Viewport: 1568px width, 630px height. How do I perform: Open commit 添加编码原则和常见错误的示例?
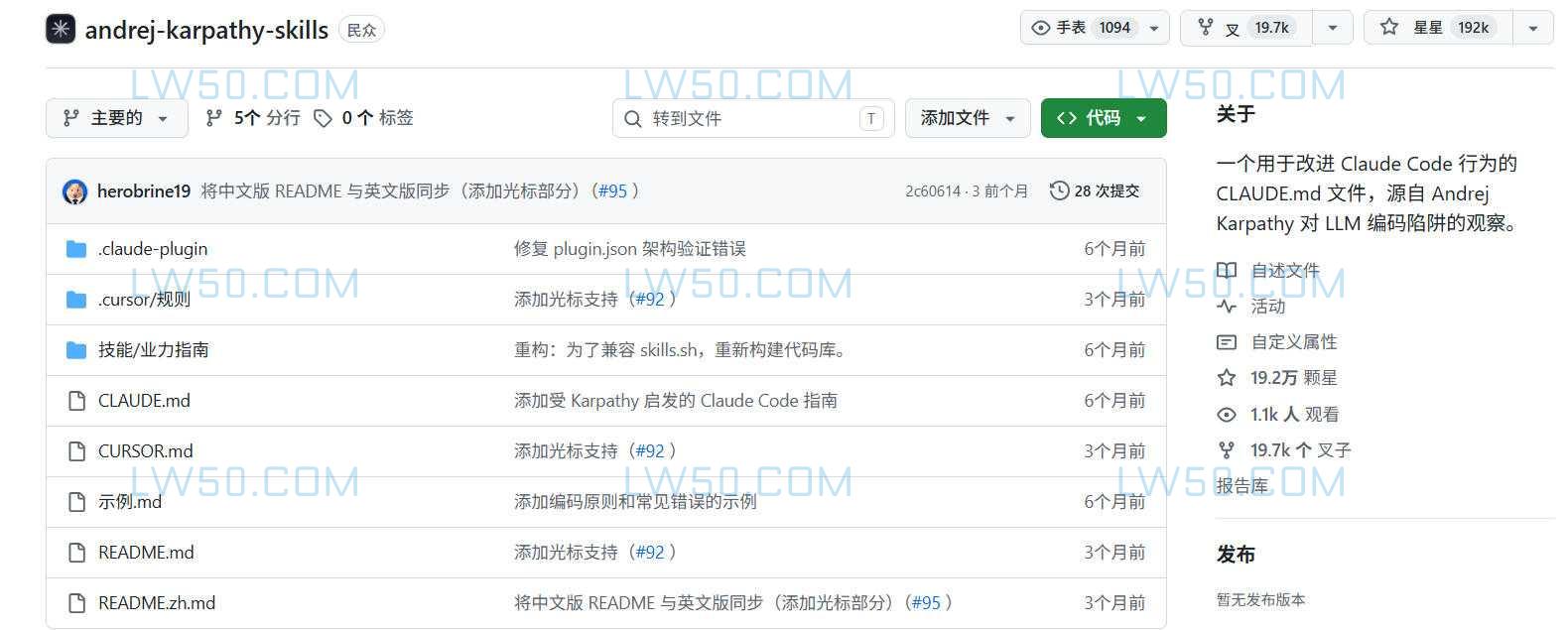[x=635, y=502]
